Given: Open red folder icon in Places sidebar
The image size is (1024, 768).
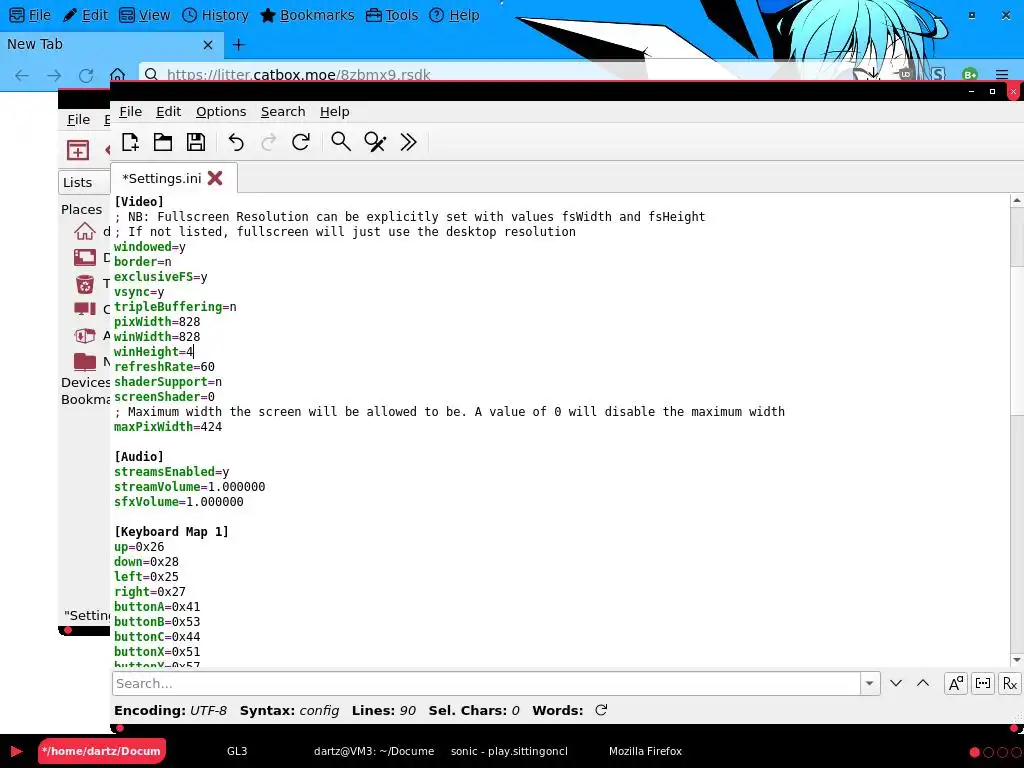Looking at the screenshot, I should [84, 361].
